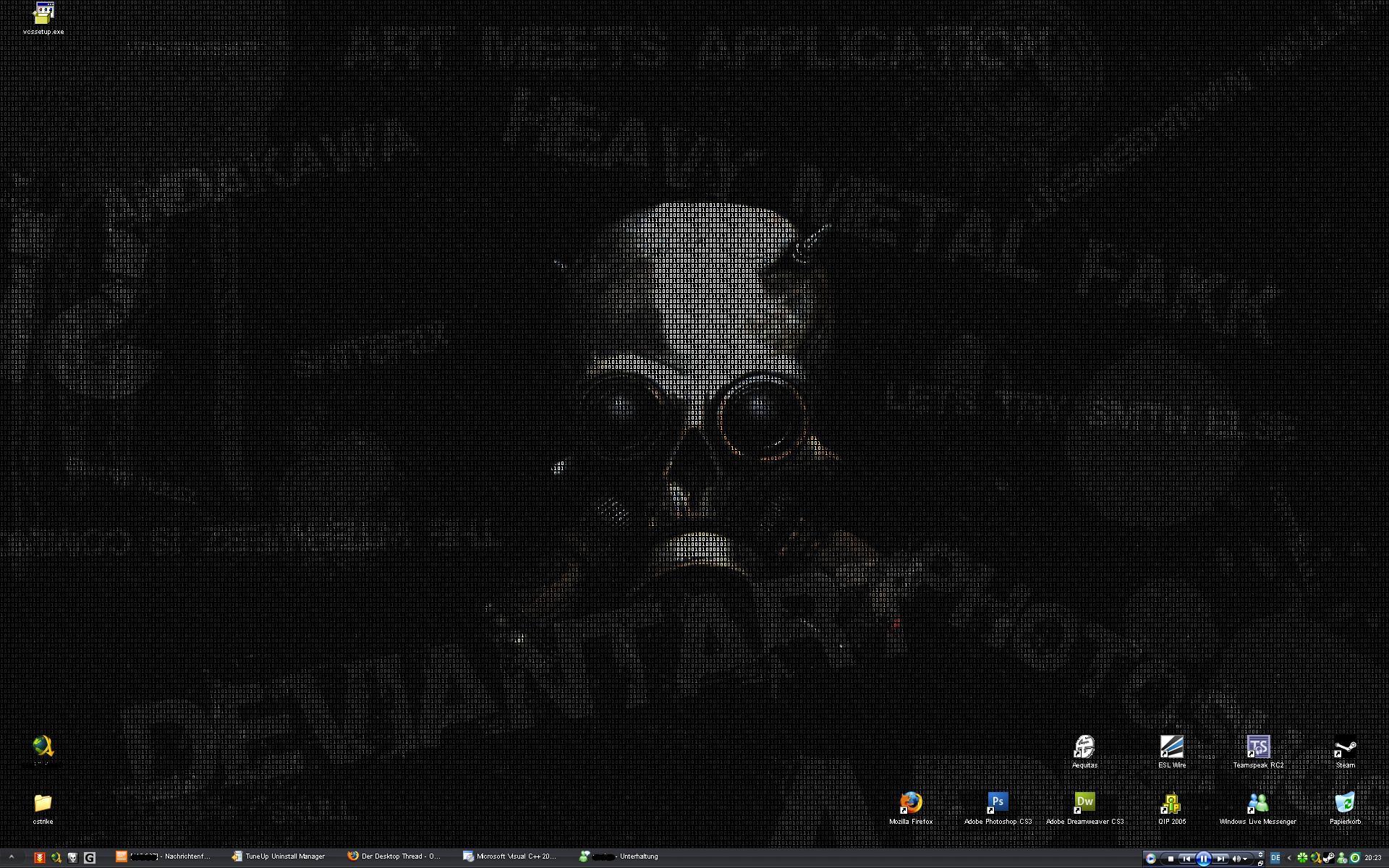Stop playback in media player toolbar
This screenshot has height=868, width=1389.
(x=1170, y=859)
